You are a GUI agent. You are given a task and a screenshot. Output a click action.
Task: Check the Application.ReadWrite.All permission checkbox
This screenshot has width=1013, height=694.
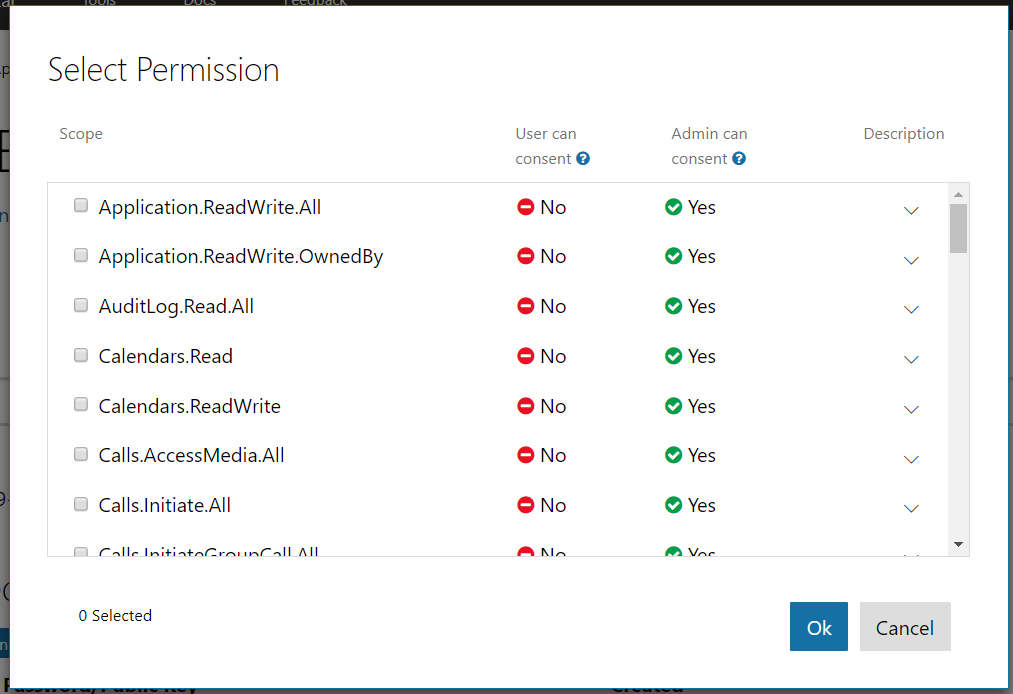tap(80, 205)
